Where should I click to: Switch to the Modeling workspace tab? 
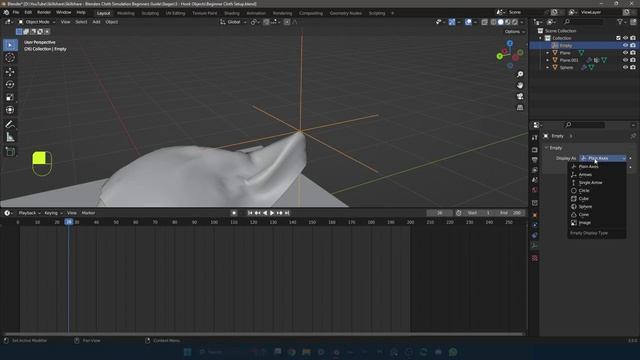pos(126,13)
